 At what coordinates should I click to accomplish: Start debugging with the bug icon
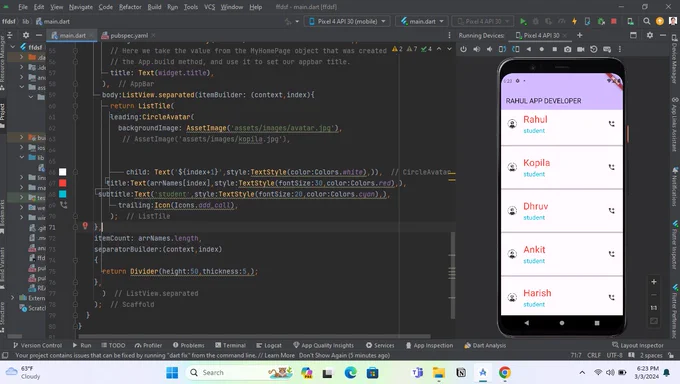tap(536, 21)
